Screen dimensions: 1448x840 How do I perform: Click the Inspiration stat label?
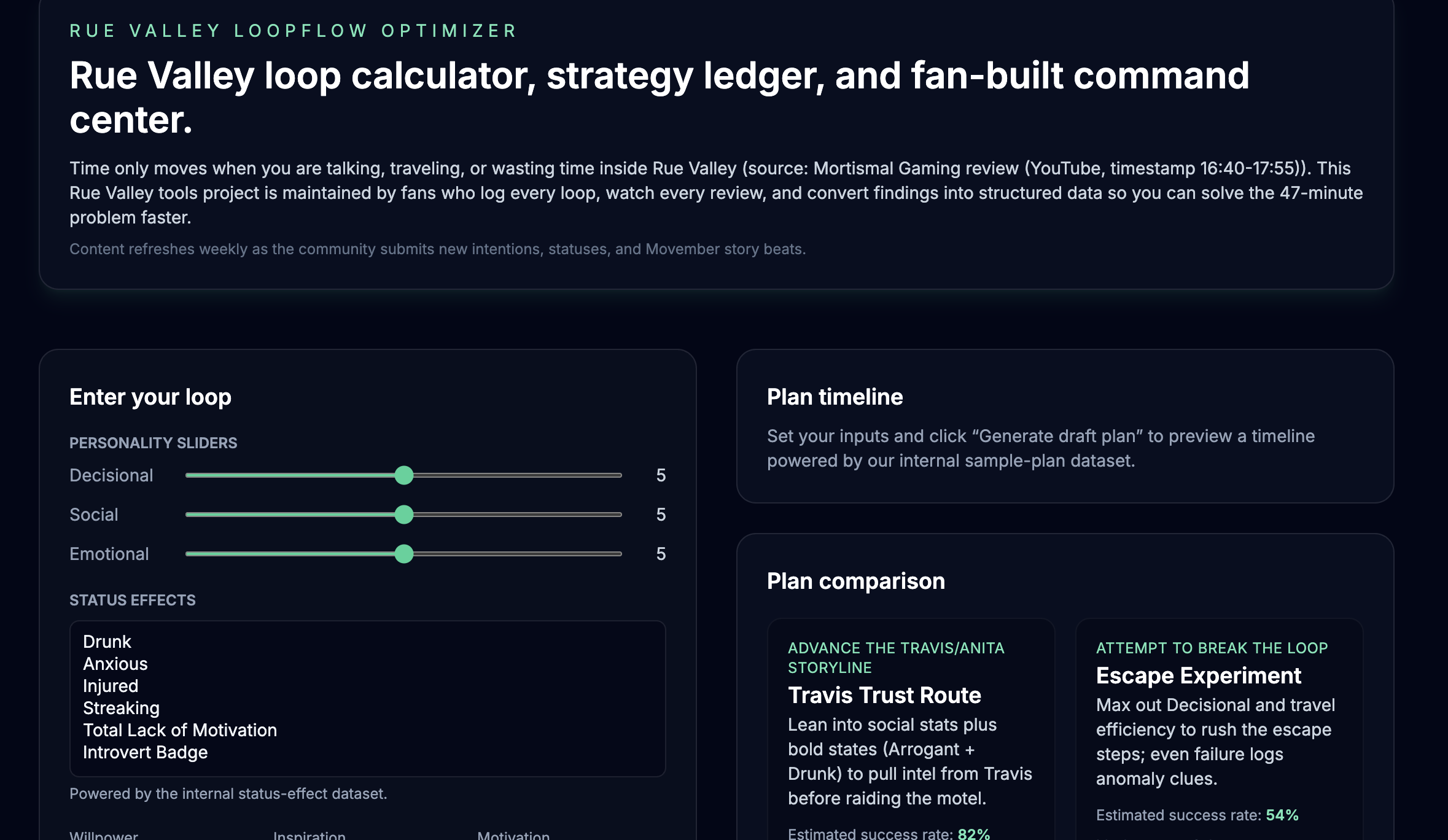click(309, 835)
